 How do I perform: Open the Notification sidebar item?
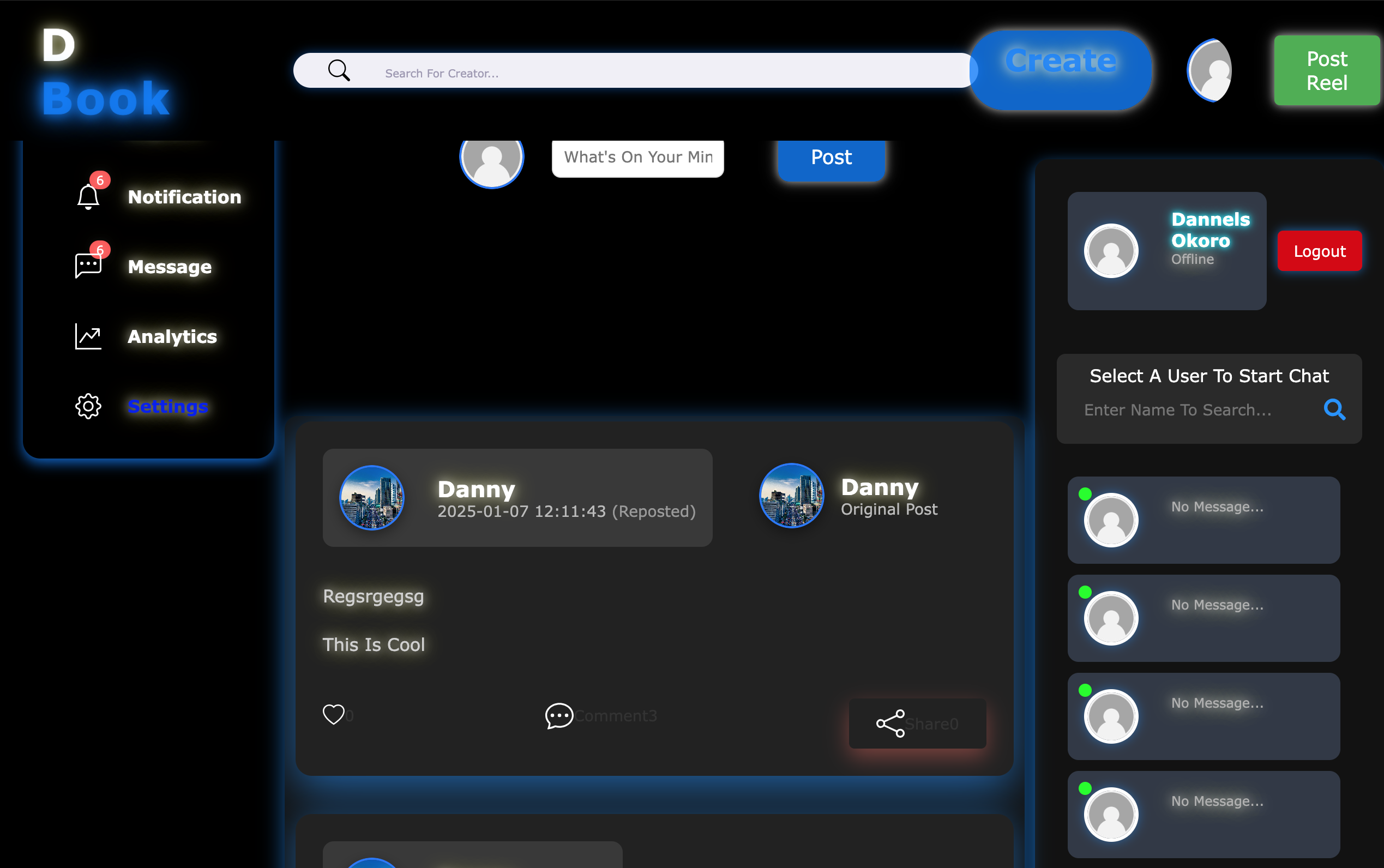click(x=184, y=196)
